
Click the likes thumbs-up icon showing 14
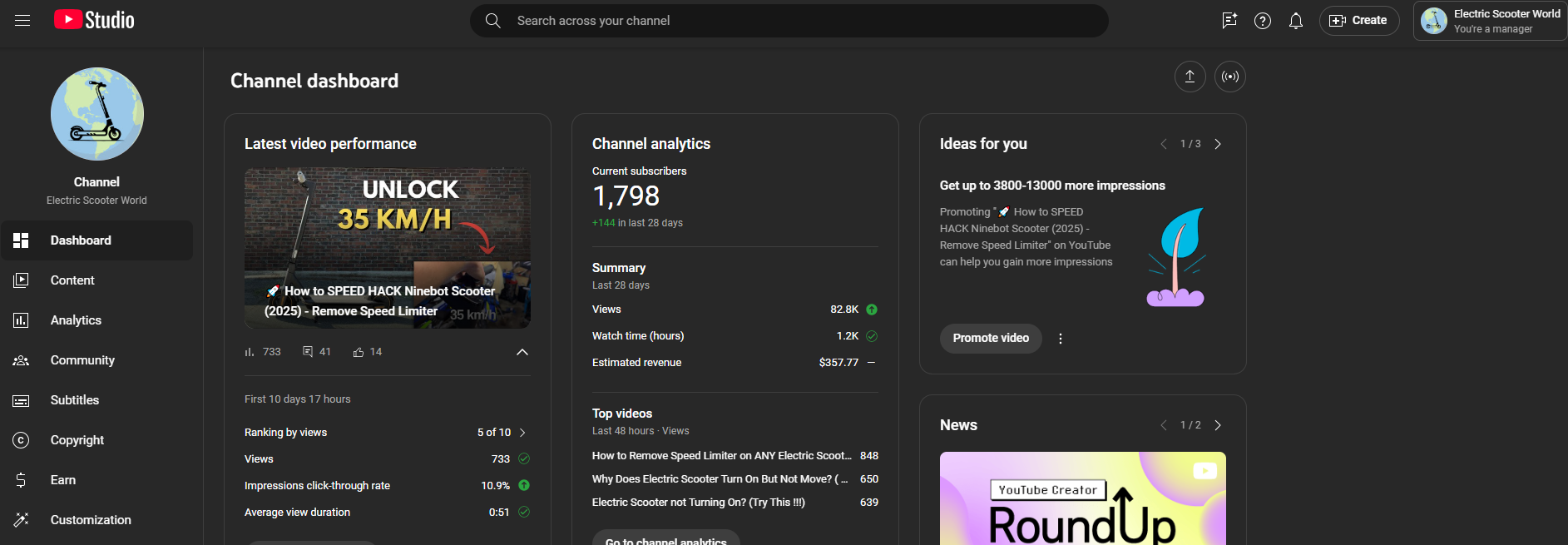(359, 352)
